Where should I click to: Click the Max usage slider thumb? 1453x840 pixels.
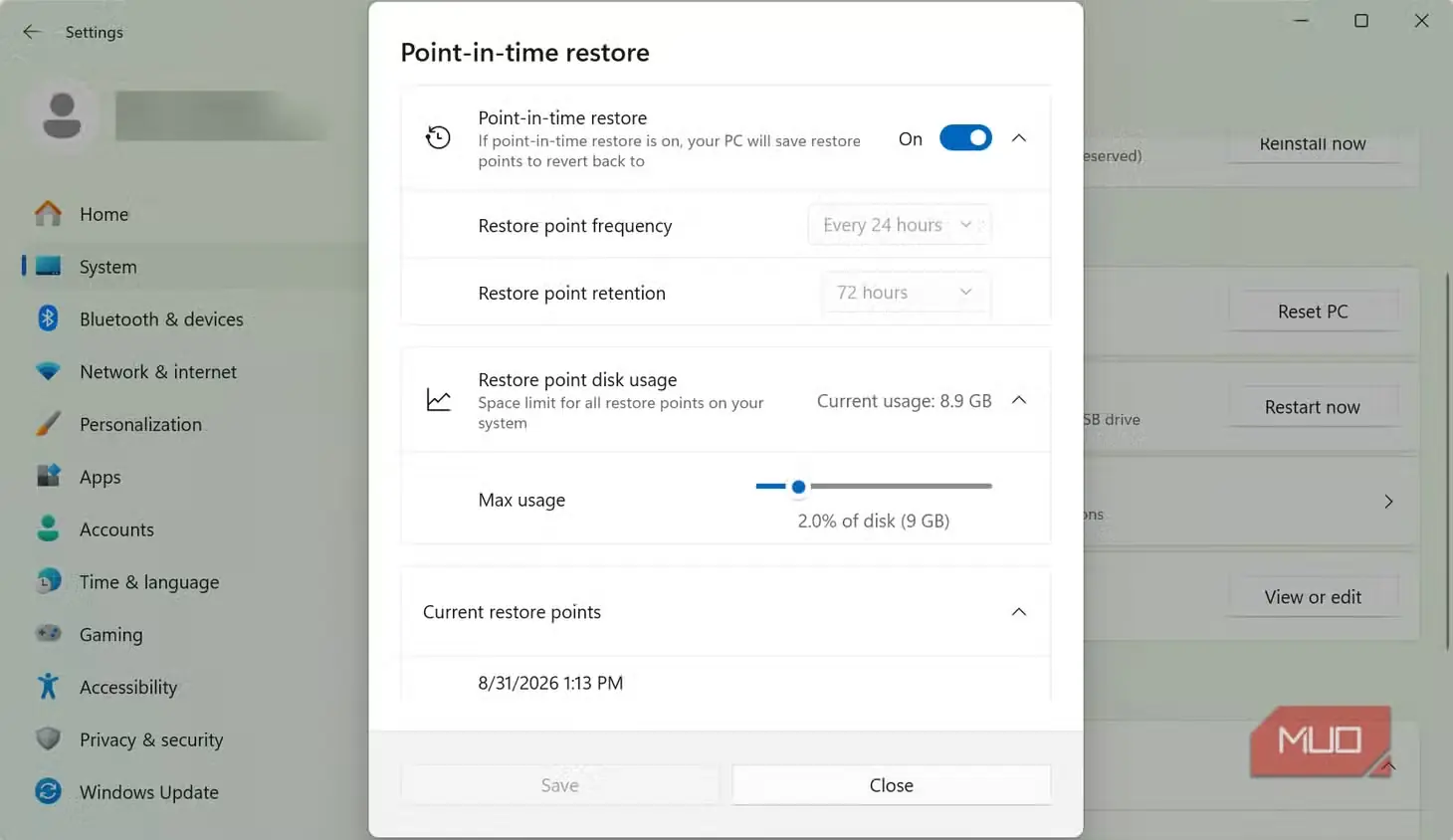coord(798,487)
